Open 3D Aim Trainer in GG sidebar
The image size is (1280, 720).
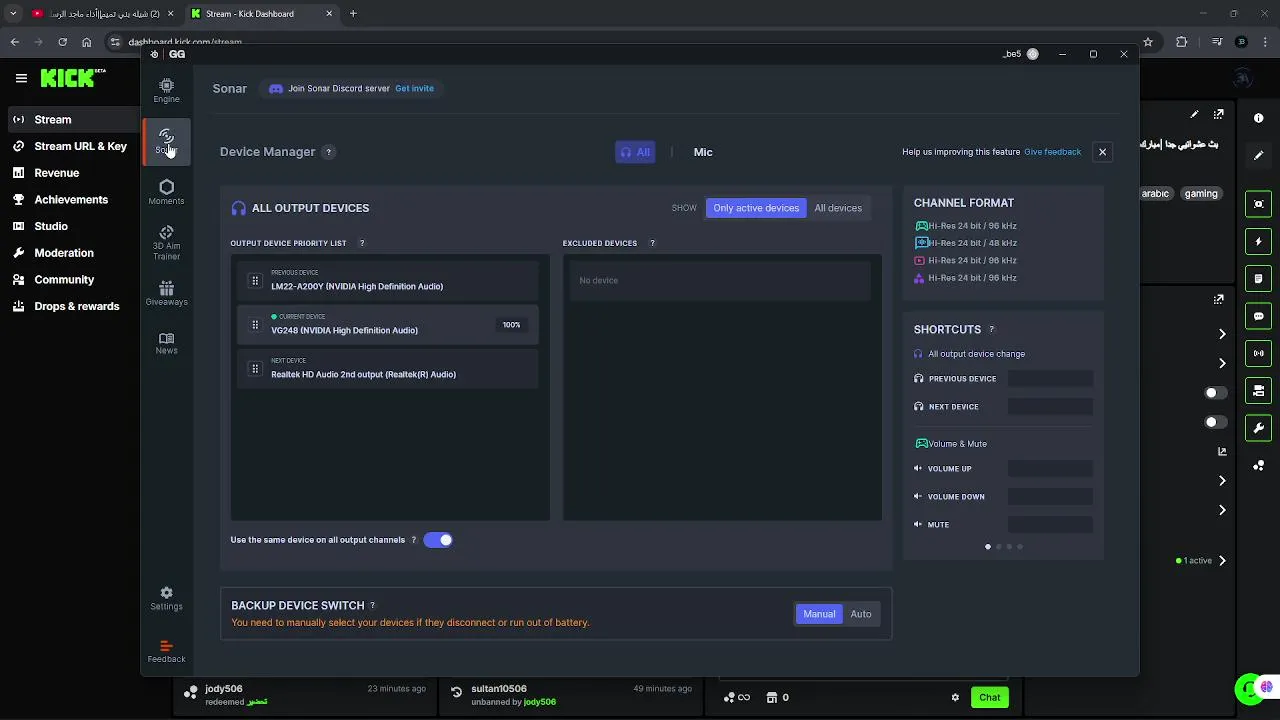(166, 243)
